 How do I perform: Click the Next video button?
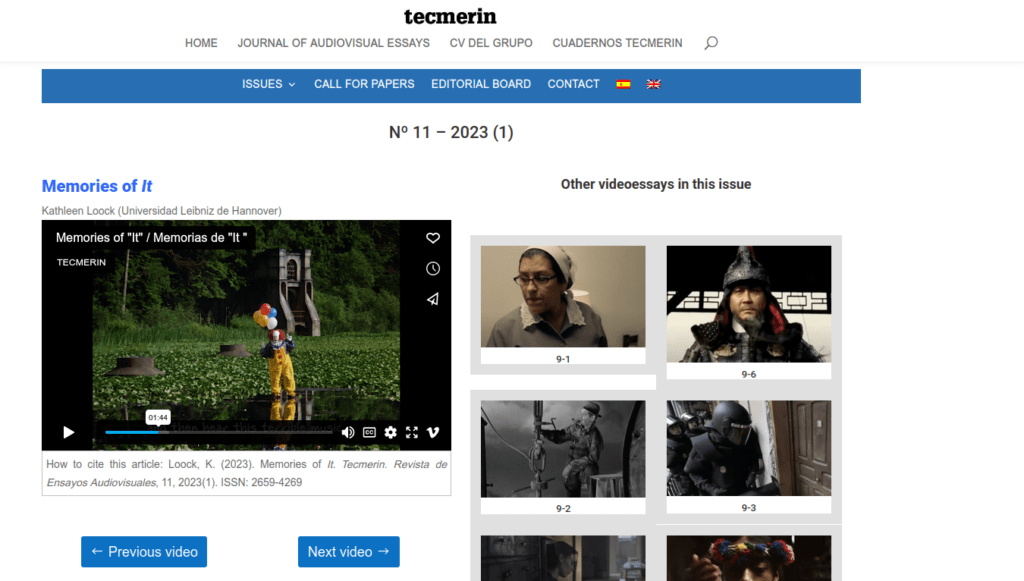click(349, 552)
